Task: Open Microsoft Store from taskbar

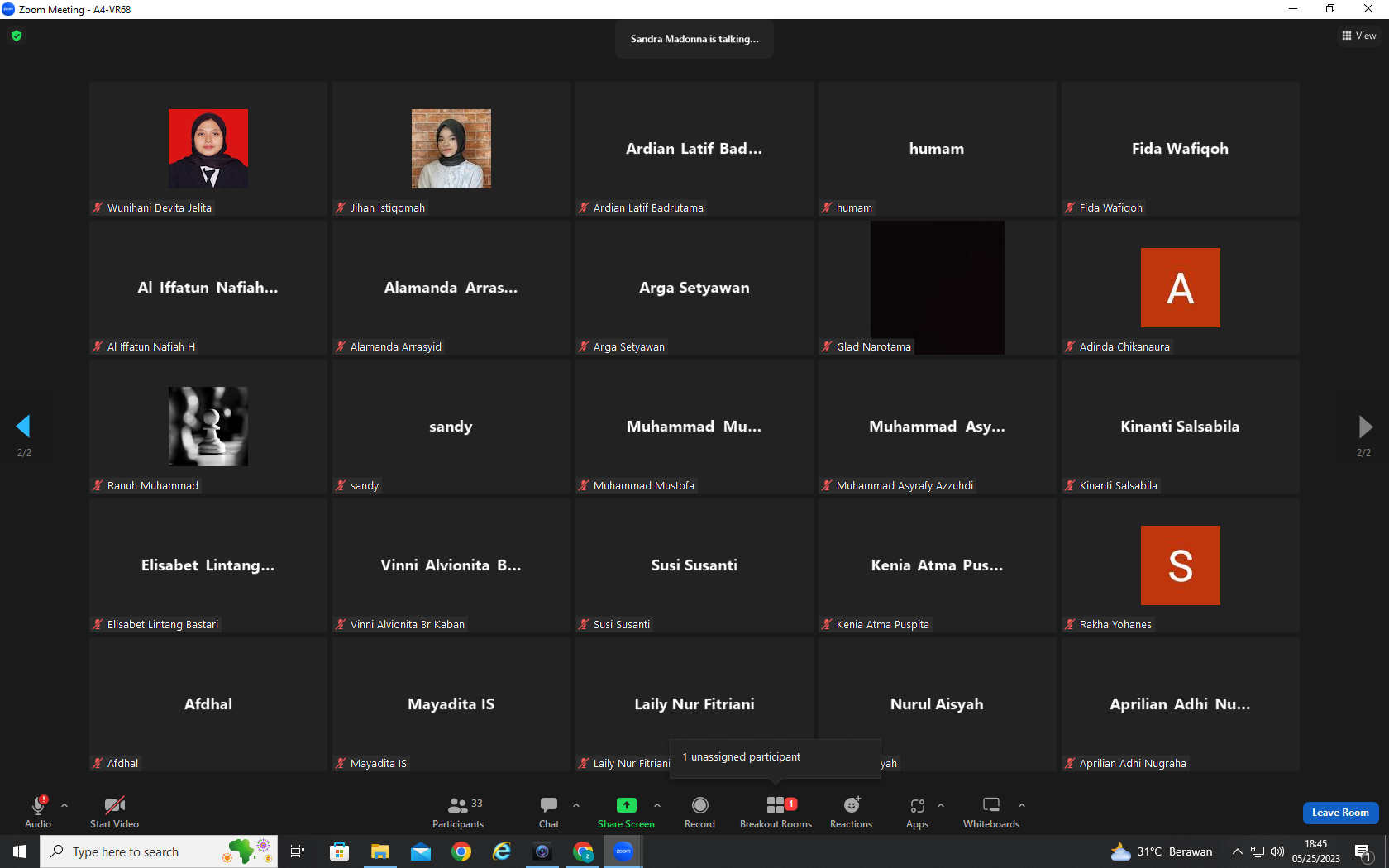Action: click(339, 851)
